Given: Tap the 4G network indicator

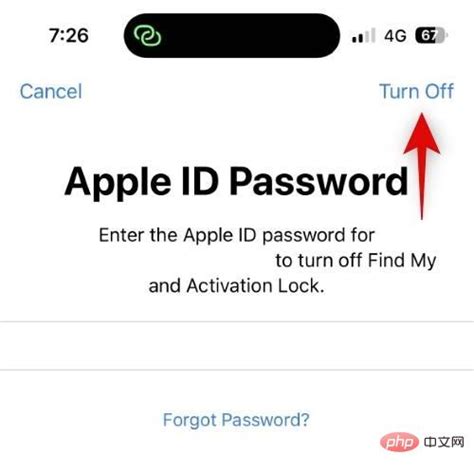Looking at the screenshot, I should tap(395, 36).
